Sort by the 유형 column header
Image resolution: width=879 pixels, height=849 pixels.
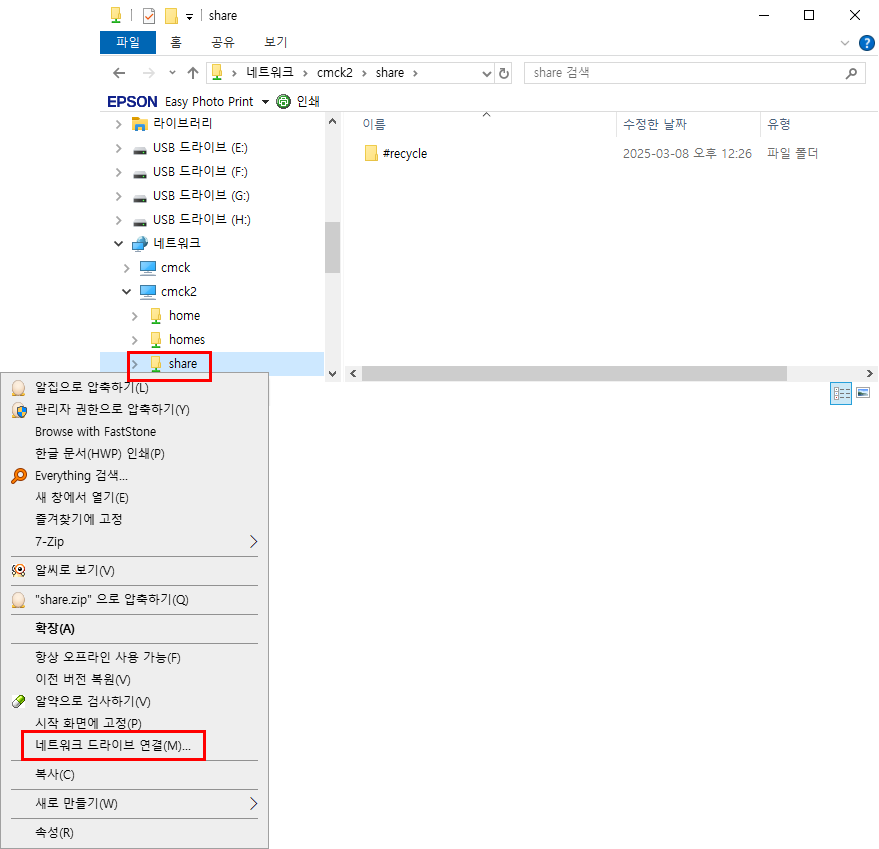779,124
